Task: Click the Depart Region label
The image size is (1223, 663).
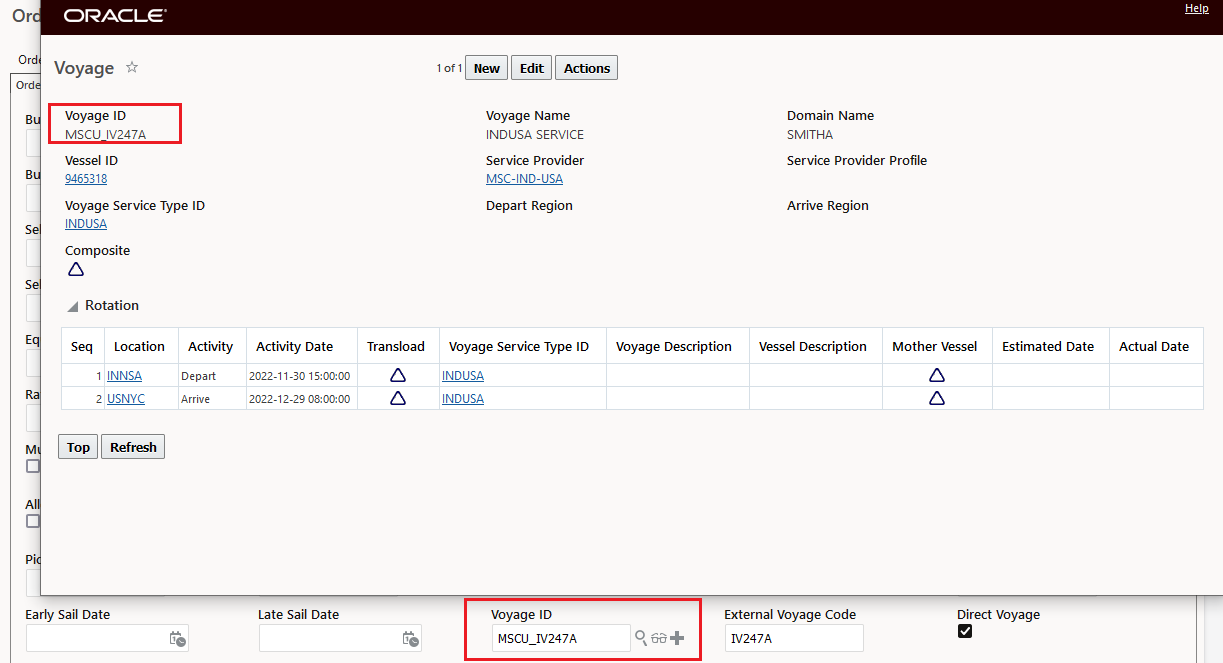Action: 529,205
